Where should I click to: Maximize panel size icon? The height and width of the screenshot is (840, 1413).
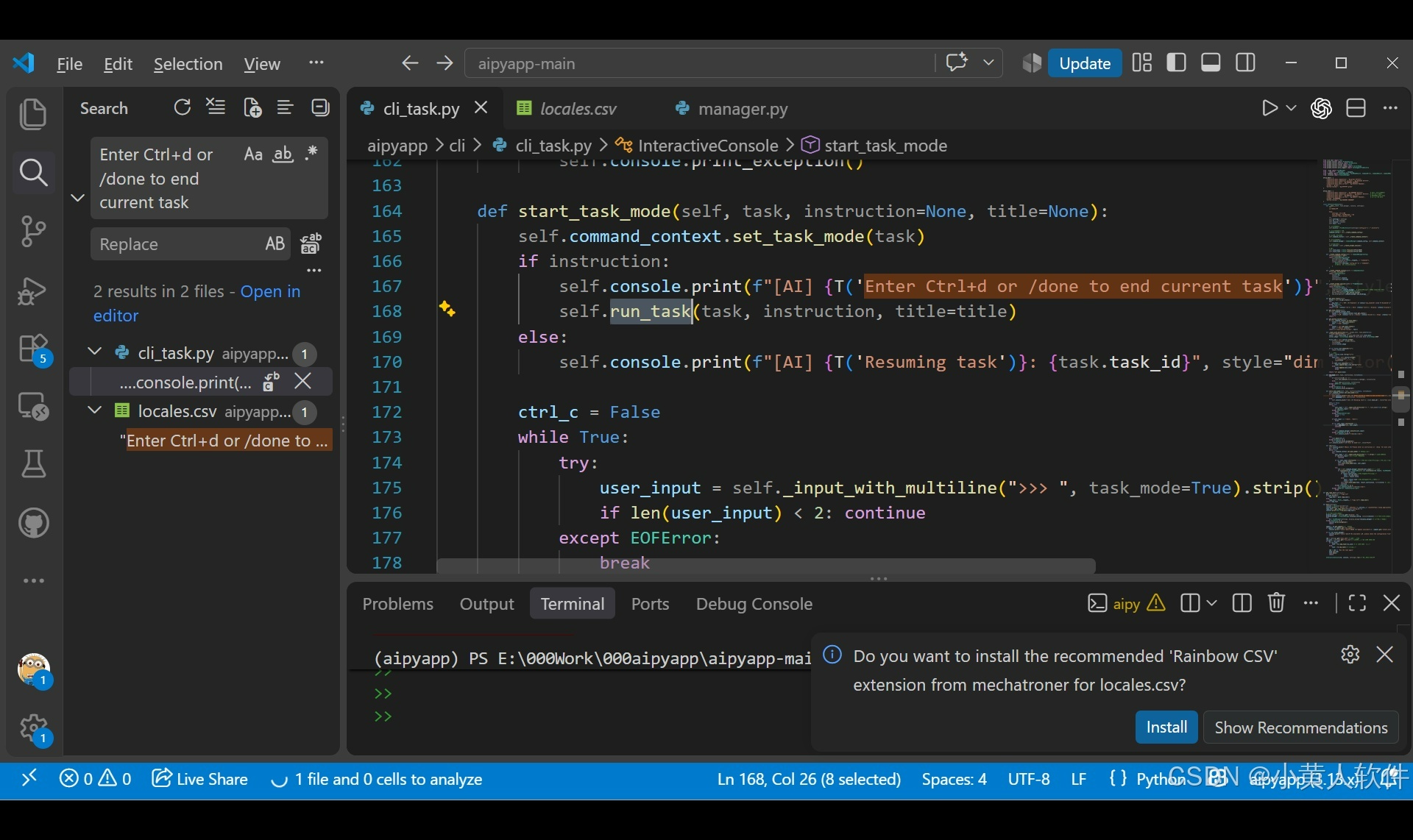1357,603
